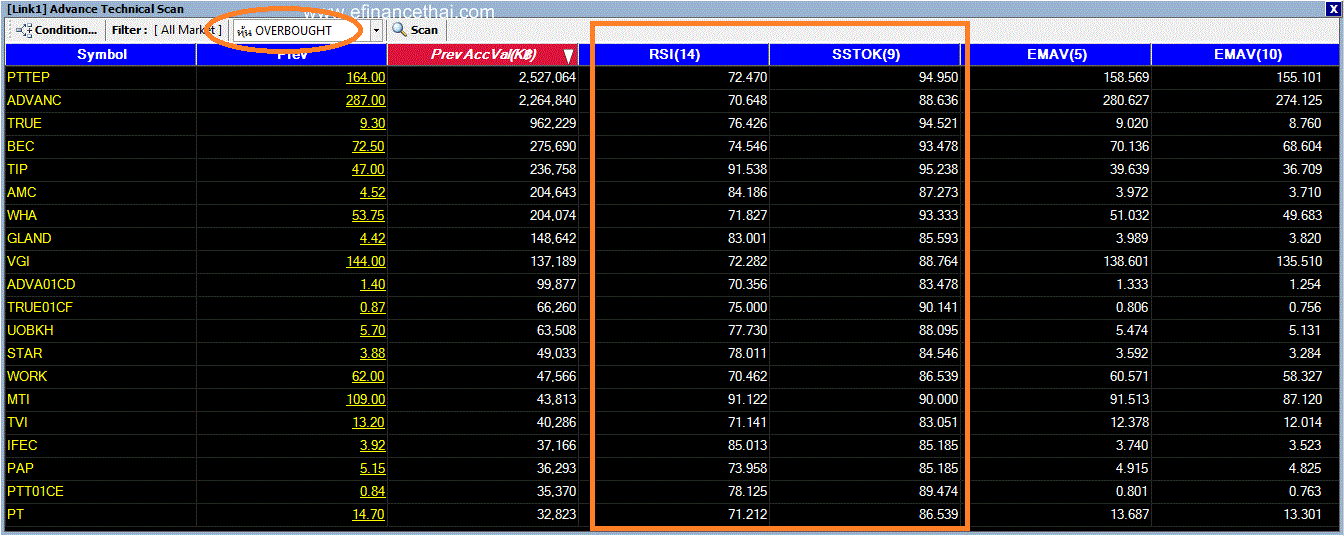Viewport: 1344px width, 536px height.
Task: Click RSI value 91.538 for TIP
Action: click(747, 169)
